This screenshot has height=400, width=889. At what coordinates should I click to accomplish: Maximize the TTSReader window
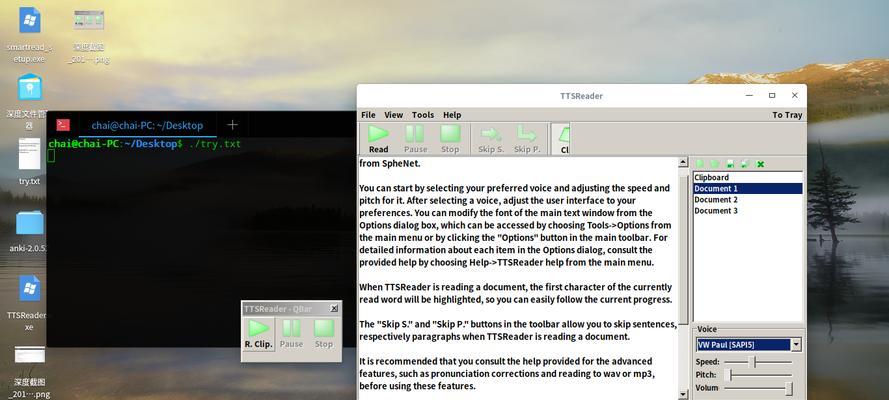pos(772,95)
